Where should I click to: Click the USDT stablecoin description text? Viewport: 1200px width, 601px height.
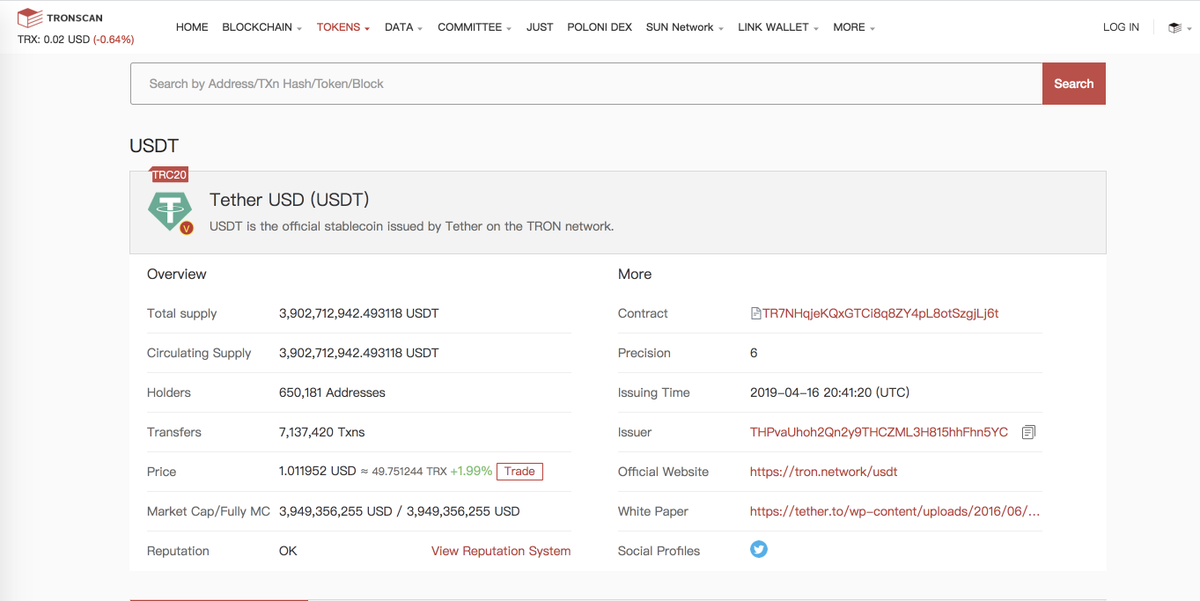point(411,226)
